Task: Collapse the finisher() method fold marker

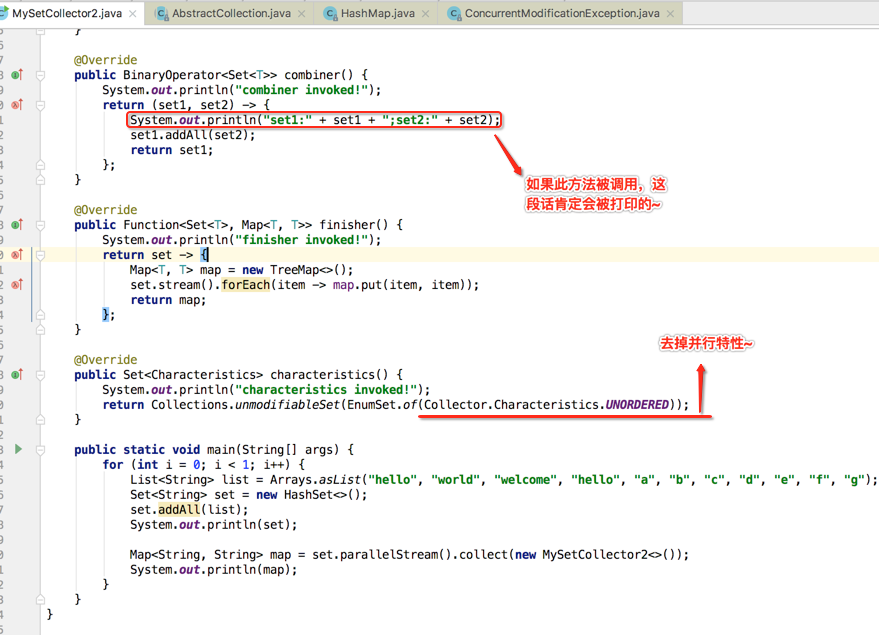Action: (40, 225)
